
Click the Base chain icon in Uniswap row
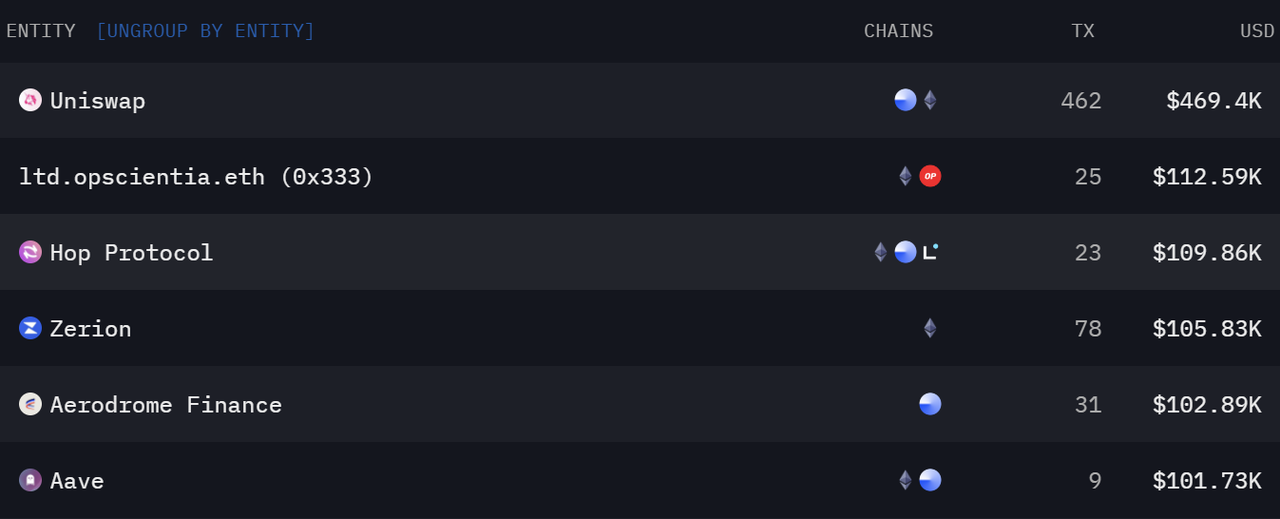[905, 100]
